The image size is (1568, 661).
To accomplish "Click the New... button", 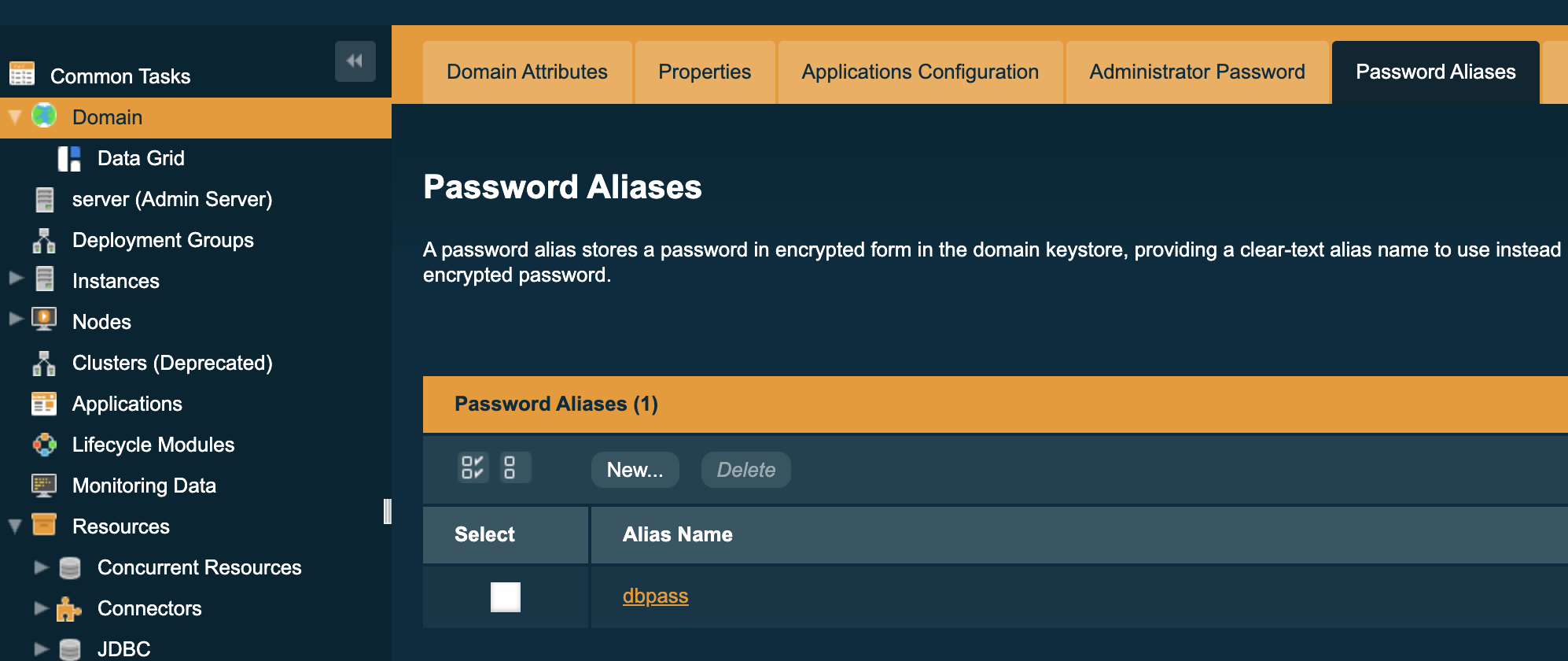I will [x=635, y=470].
